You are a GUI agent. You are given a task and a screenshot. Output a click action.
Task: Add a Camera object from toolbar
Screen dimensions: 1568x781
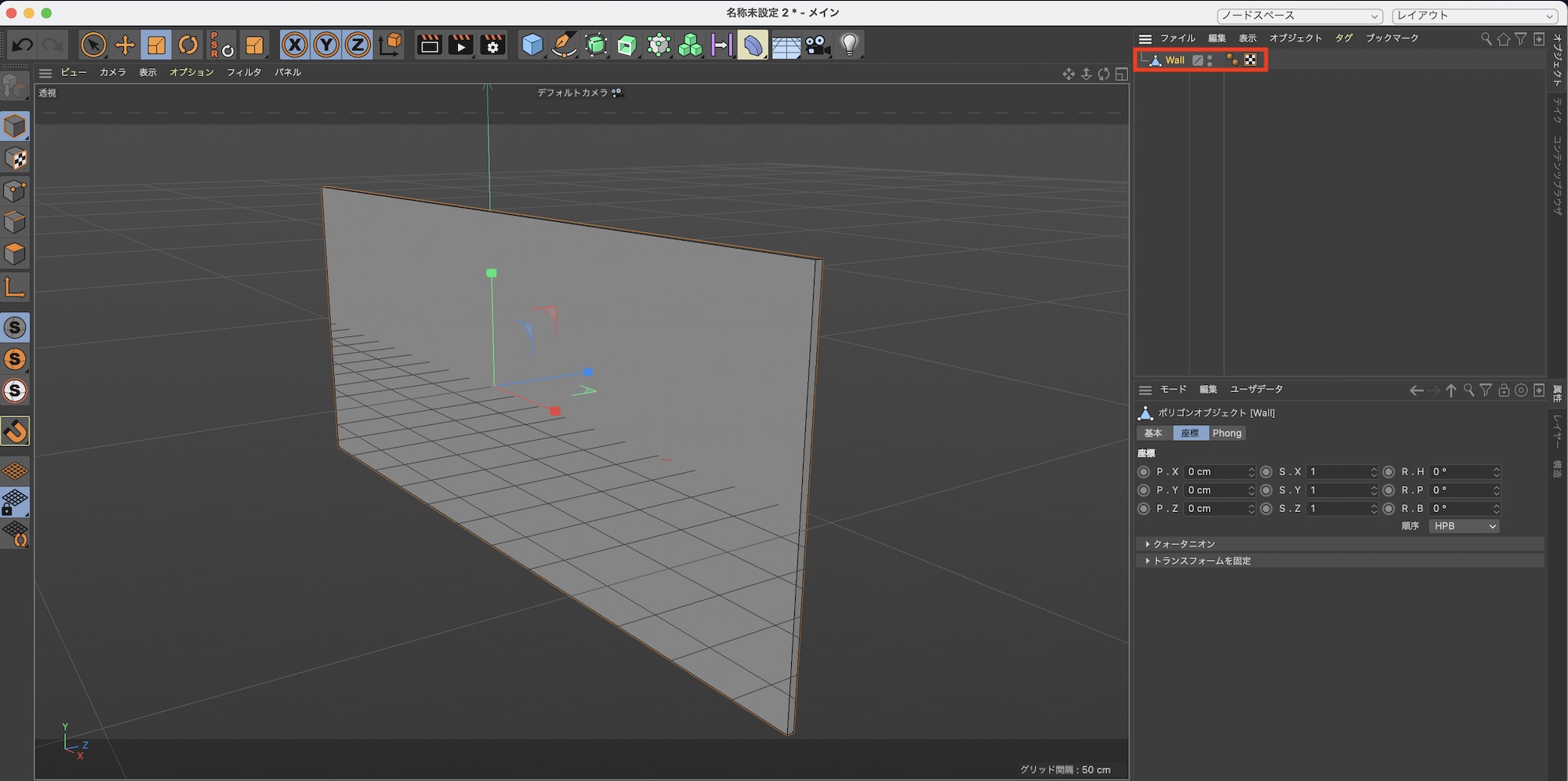tap(818, 45)
